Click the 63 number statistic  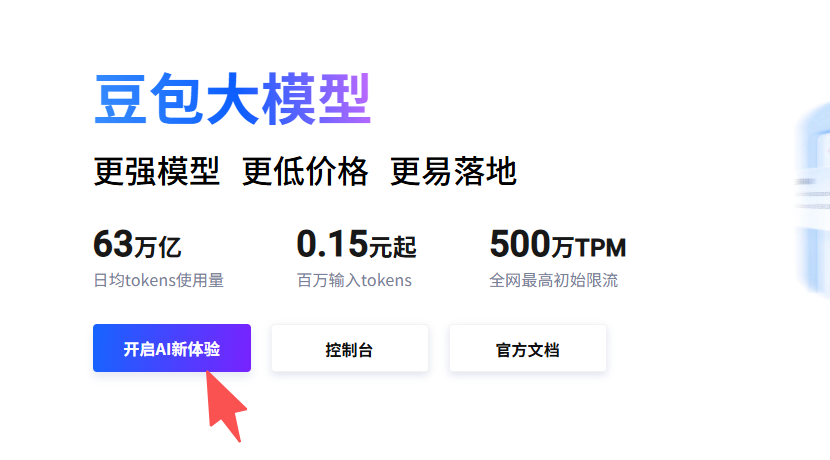[x=113, y=244]
